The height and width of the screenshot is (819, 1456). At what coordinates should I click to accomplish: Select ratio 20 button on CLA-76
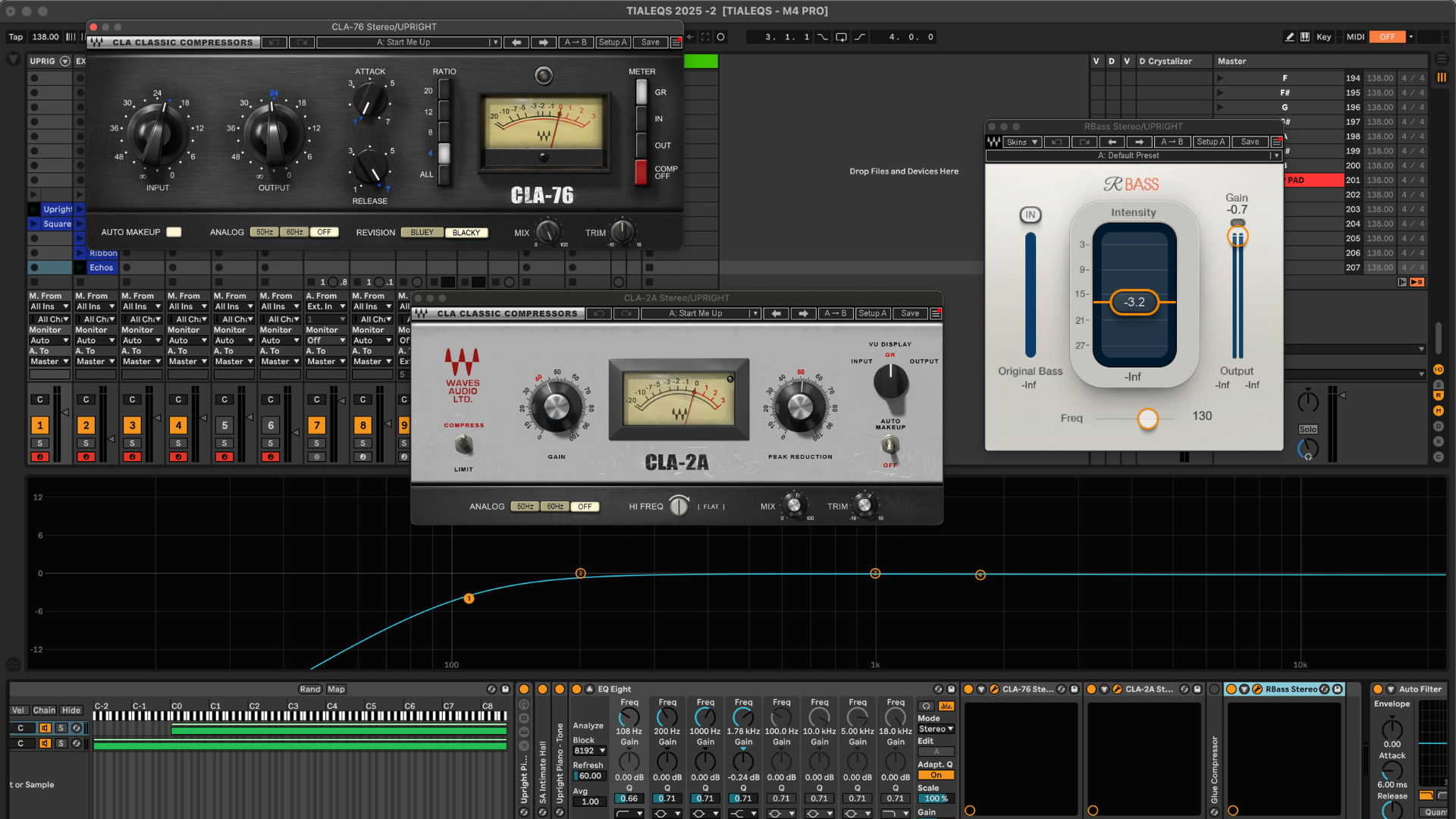click(x=444, y=89)
